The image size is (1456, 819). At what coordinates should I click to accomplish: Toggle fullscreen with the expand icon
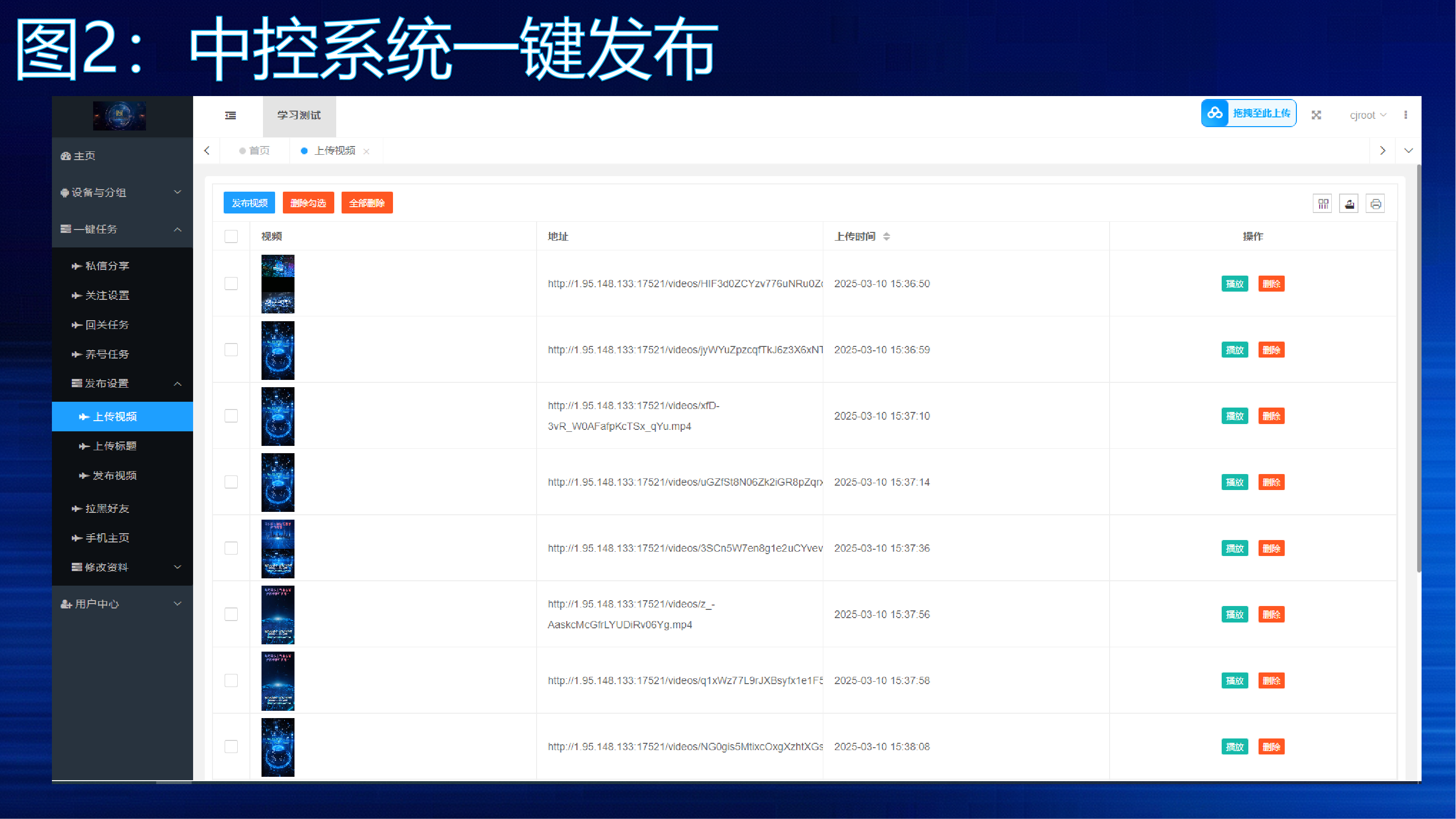[1316, 115]
